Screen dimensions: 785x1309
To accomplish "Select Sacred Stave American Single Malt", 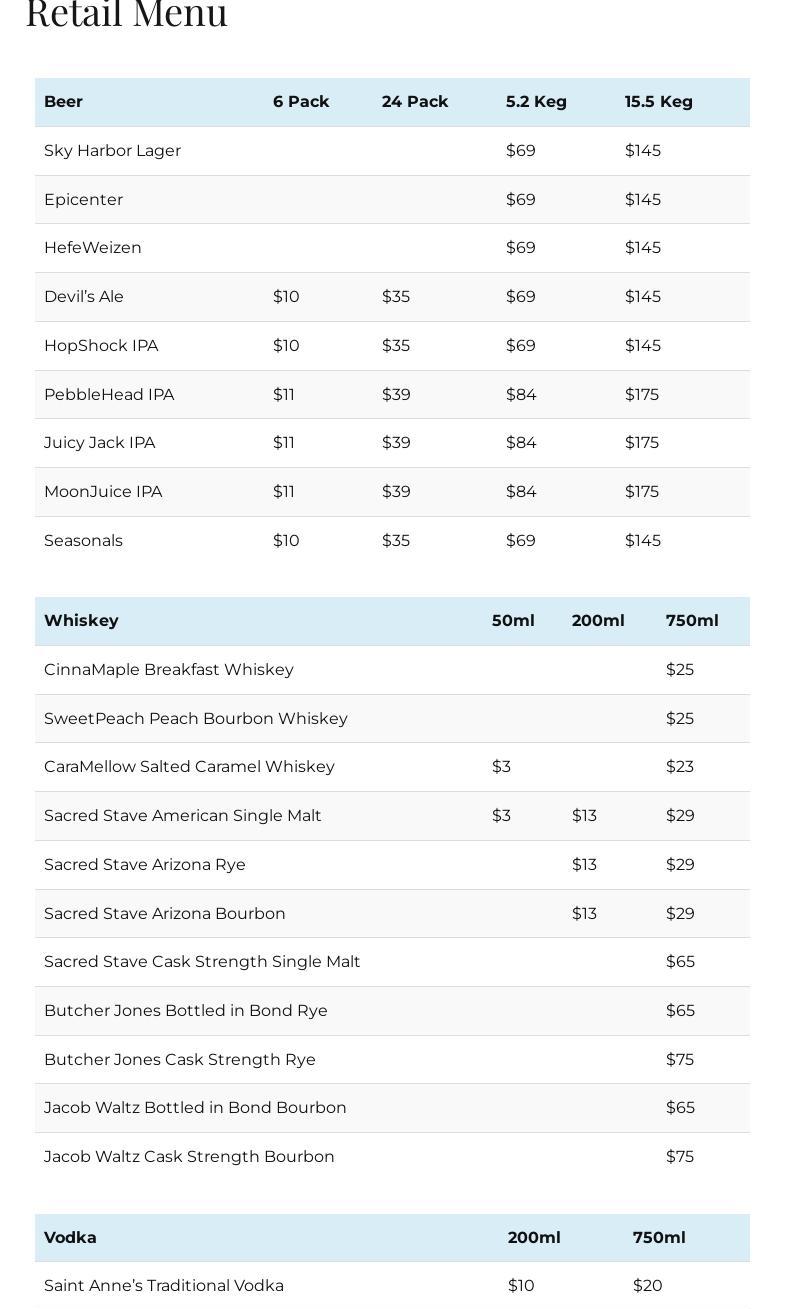I will (183, 816).
